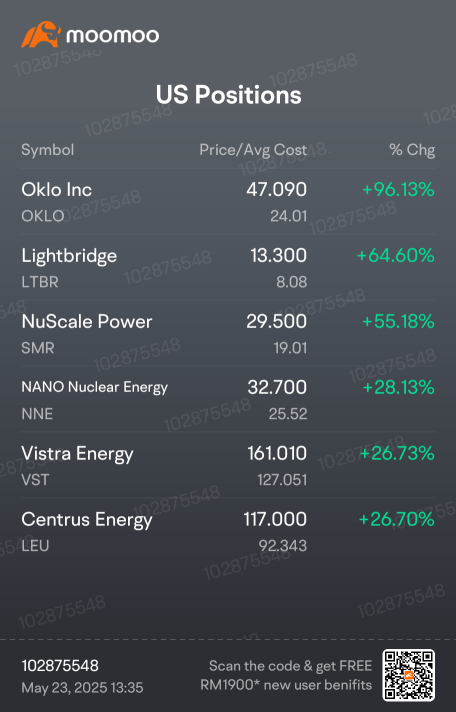The width and height of the screenshot is (456, 712).
Task: Click the +55.18% change for NuScale
Action: pyautogui.click(x=398, y=321)
